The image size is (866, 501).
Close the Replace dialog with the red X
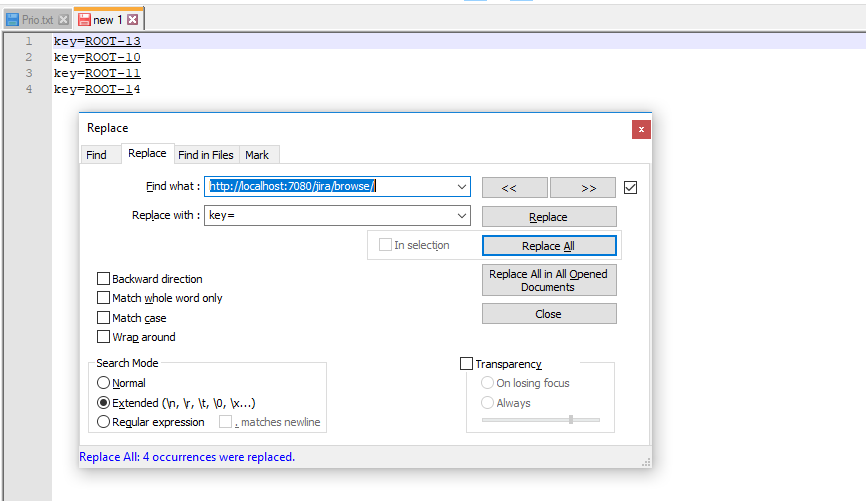641,129
